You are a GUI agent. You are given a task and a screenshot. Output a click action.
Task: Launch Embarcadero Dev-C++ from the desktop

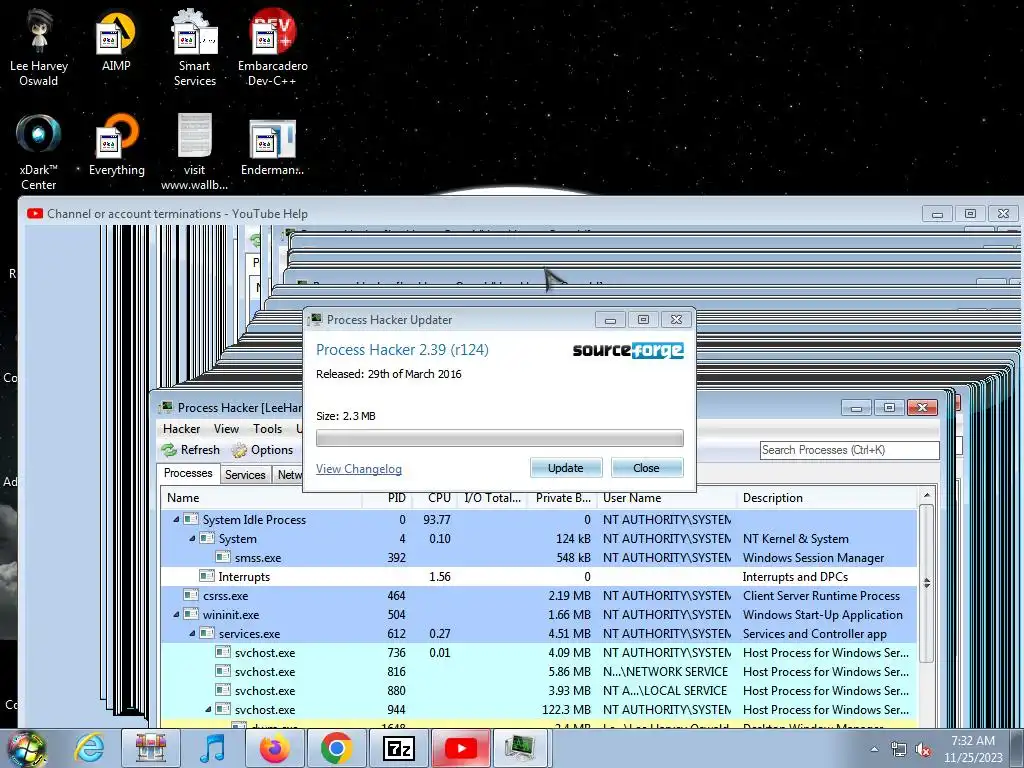(x=272, y=49)
